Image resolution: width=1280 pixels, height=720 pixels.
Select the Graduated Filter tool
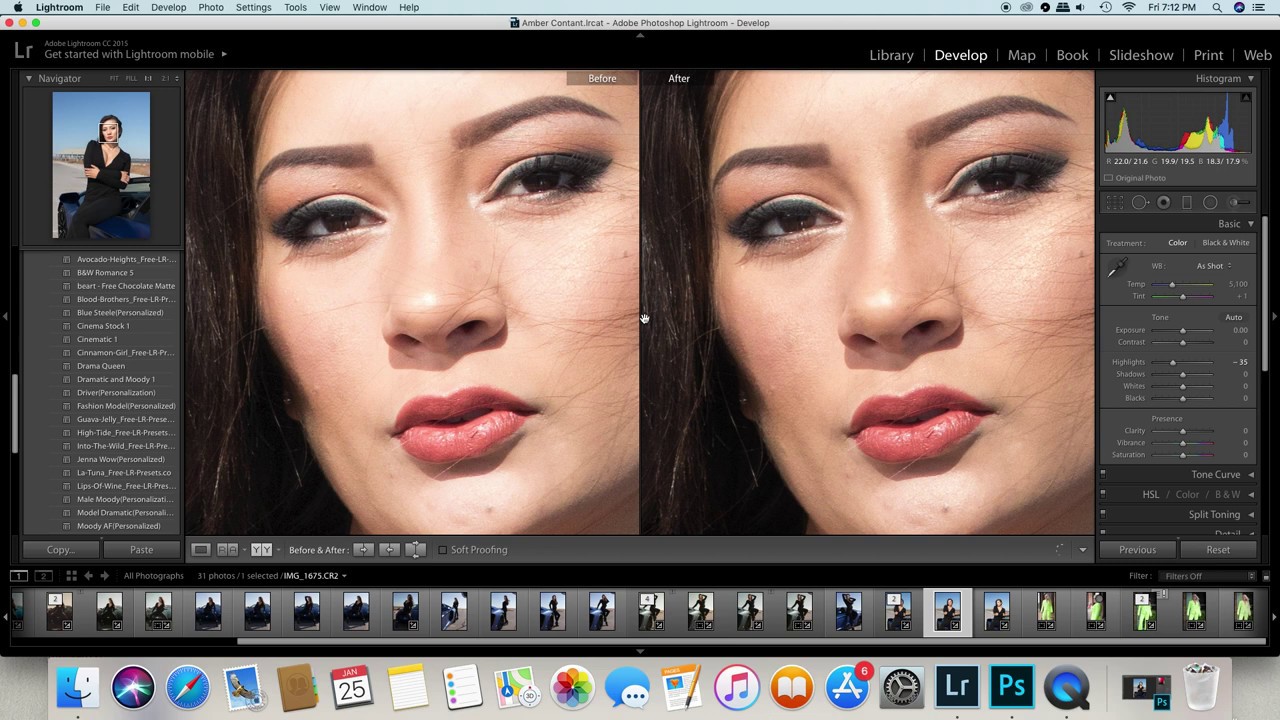tap(1187, 202)
